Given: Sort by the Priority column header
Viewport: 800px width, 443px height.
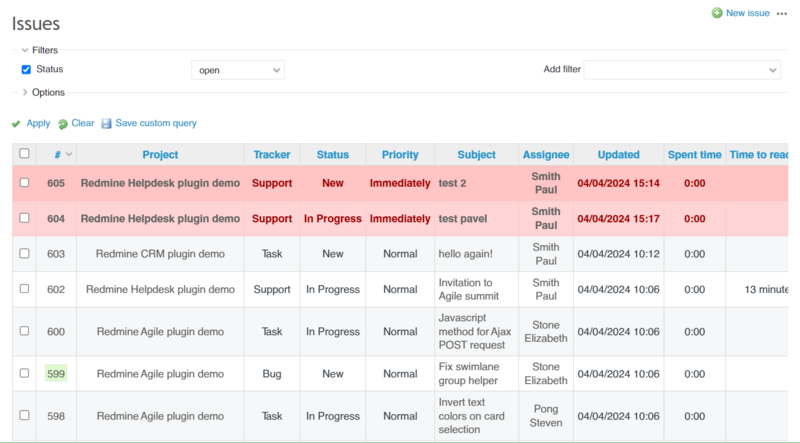Looking at the screenshot, I should (400, 155).
